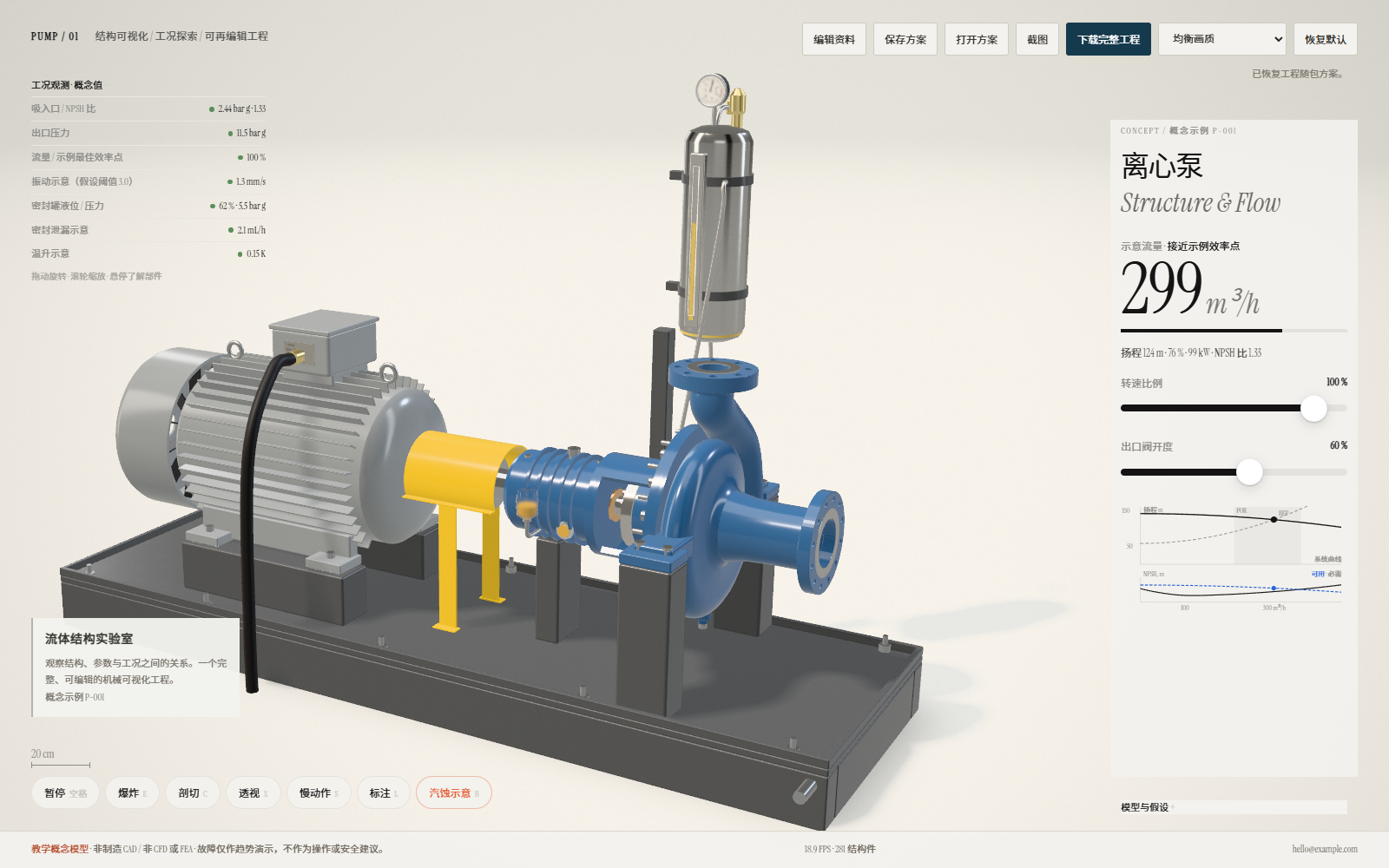Toggle the 剖切 section cut view
The image size is (1389, 868).
click(193, 792)
